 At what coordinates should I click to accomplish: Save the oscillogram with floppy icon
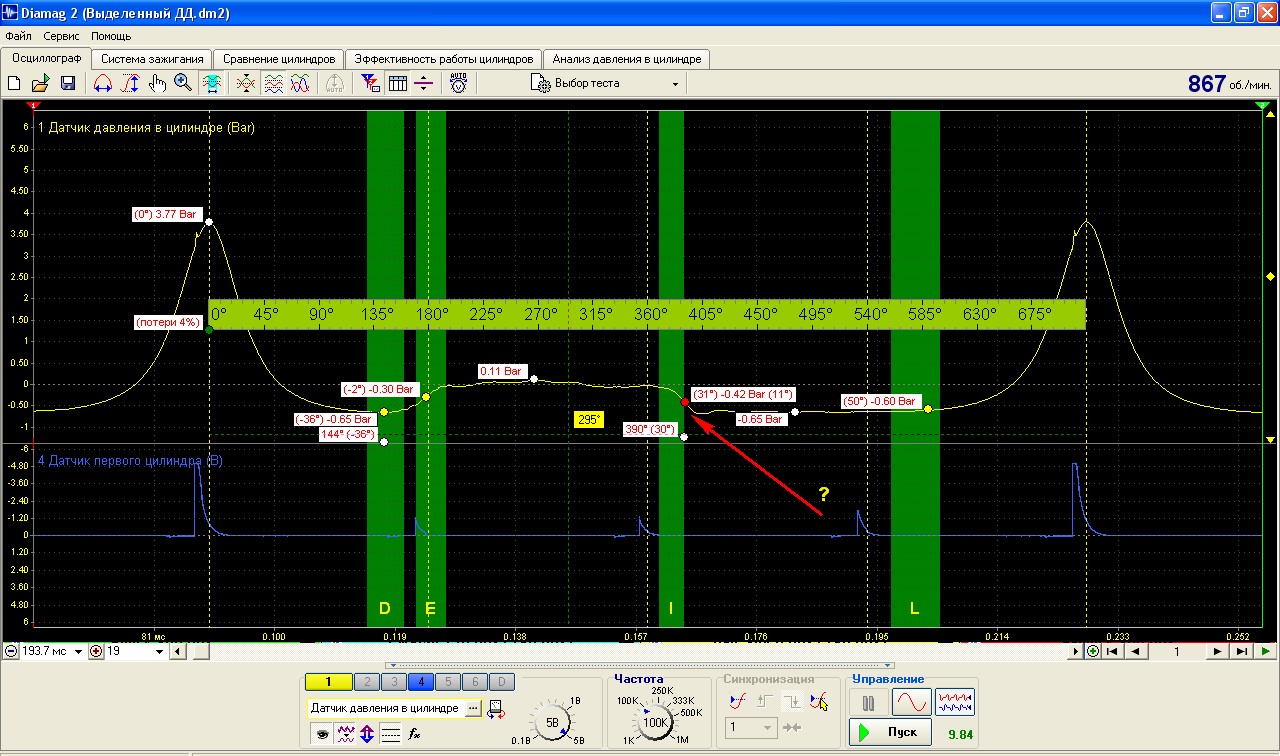68,84
